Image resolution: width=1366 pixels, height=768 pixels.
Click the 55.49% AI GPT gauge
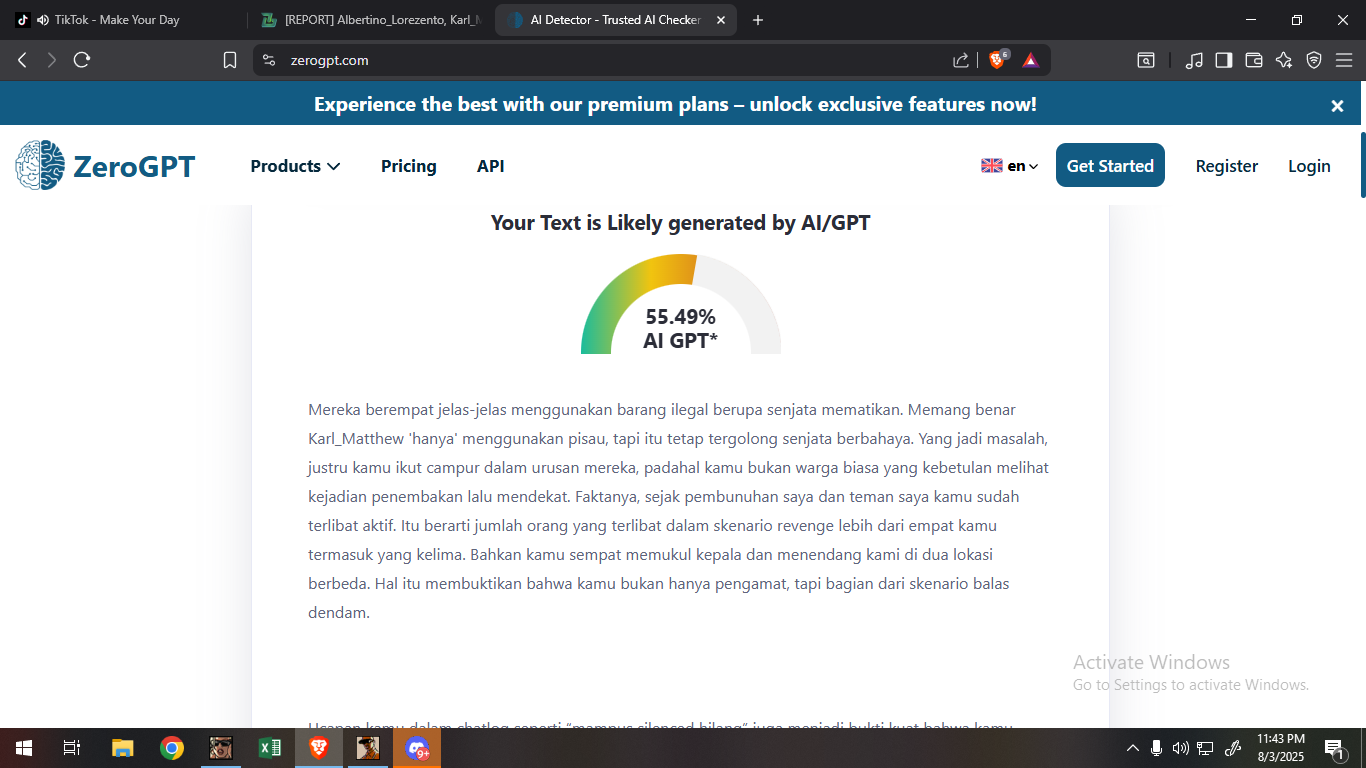click(x=681, y=304)
